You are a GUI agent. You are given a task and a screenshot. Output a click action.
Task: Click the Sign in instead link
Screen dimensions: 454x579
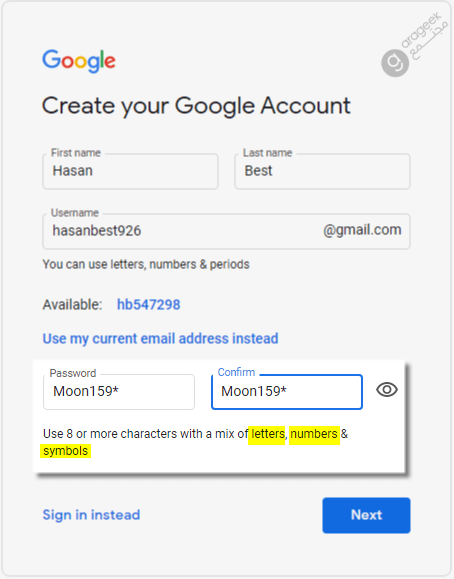(91, 515)
